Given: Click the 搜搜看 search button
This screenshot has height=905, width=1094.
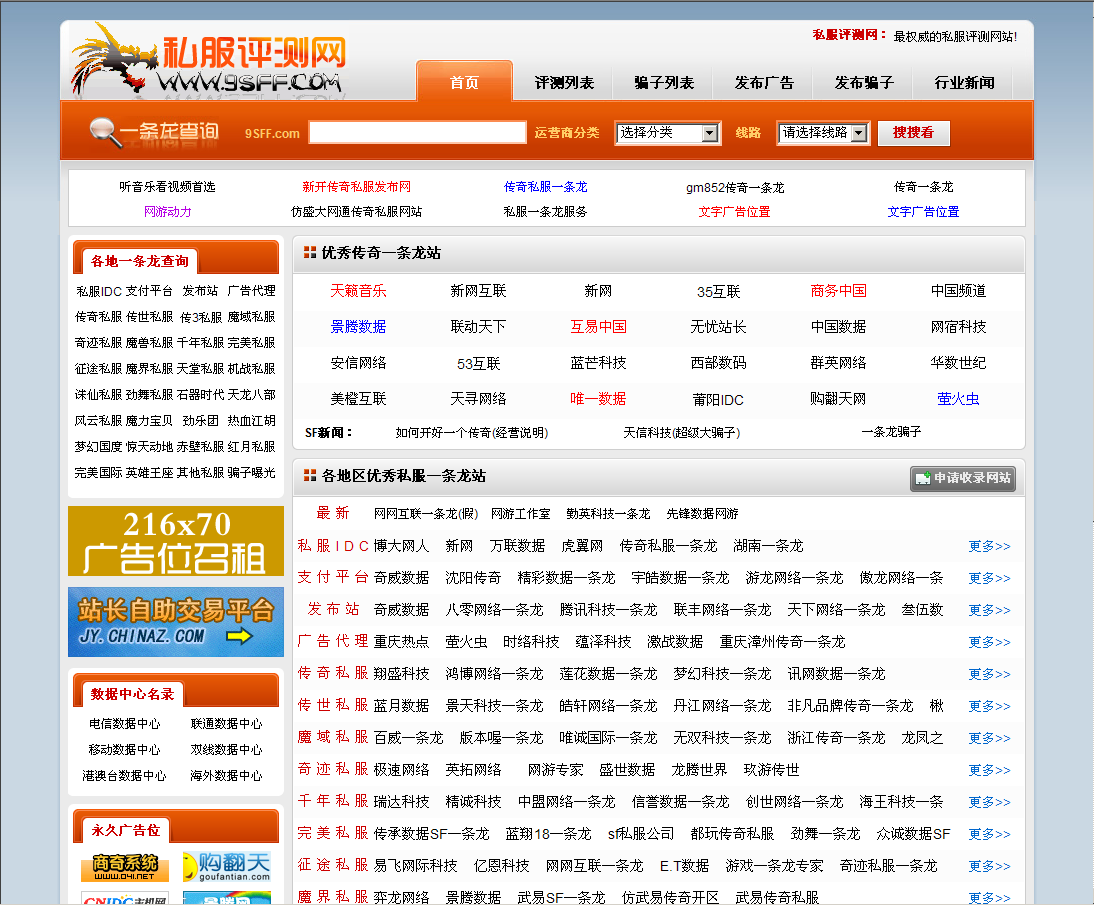Looking at the screenshot, I should coord(912,132).
